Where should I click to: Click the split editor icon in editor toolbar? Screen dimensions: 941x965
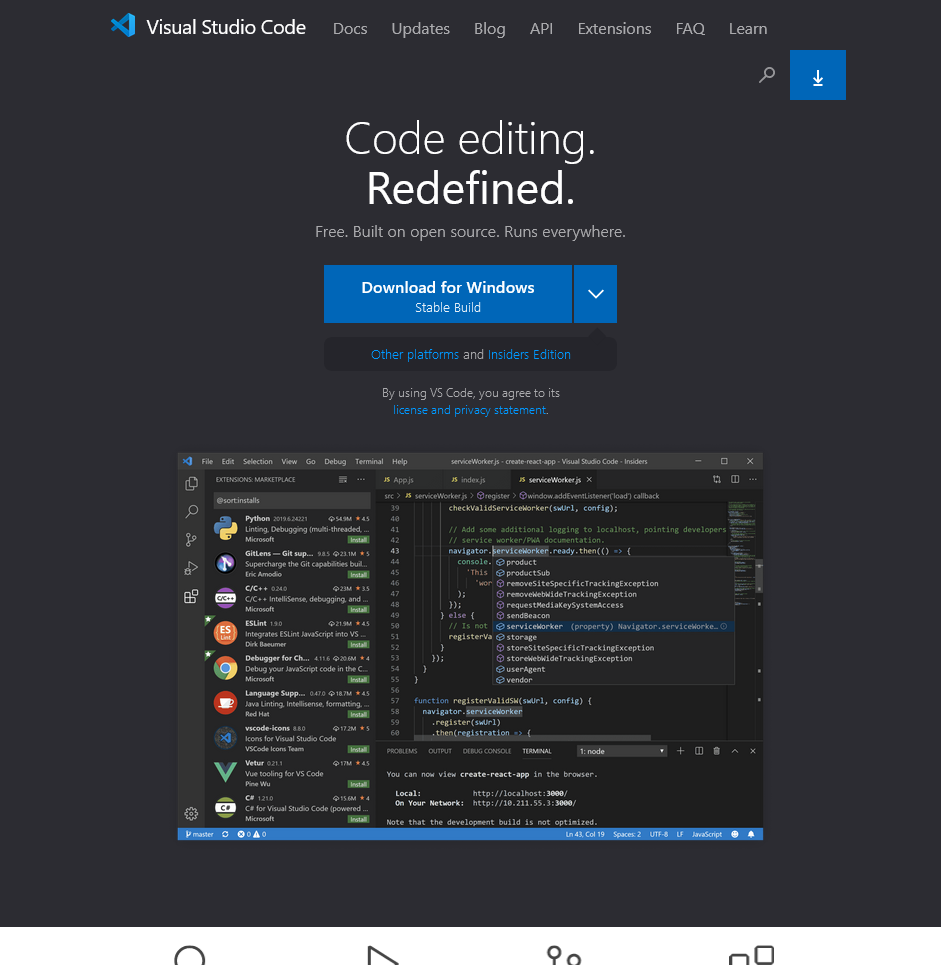pyautogui.click(x=735, y=479)
